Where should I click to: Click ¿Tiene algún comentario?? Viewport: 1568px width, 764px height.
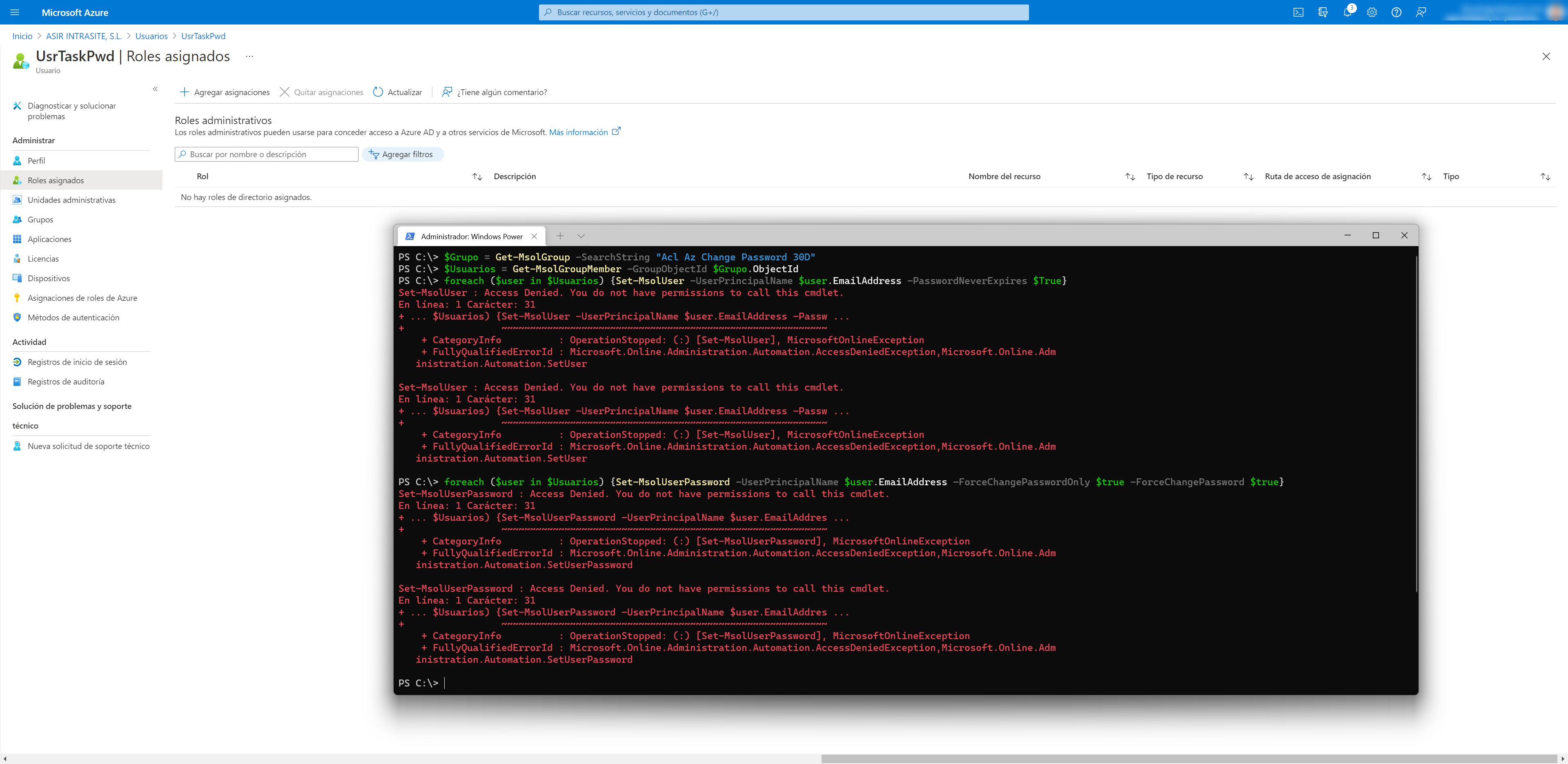[494, 93]
